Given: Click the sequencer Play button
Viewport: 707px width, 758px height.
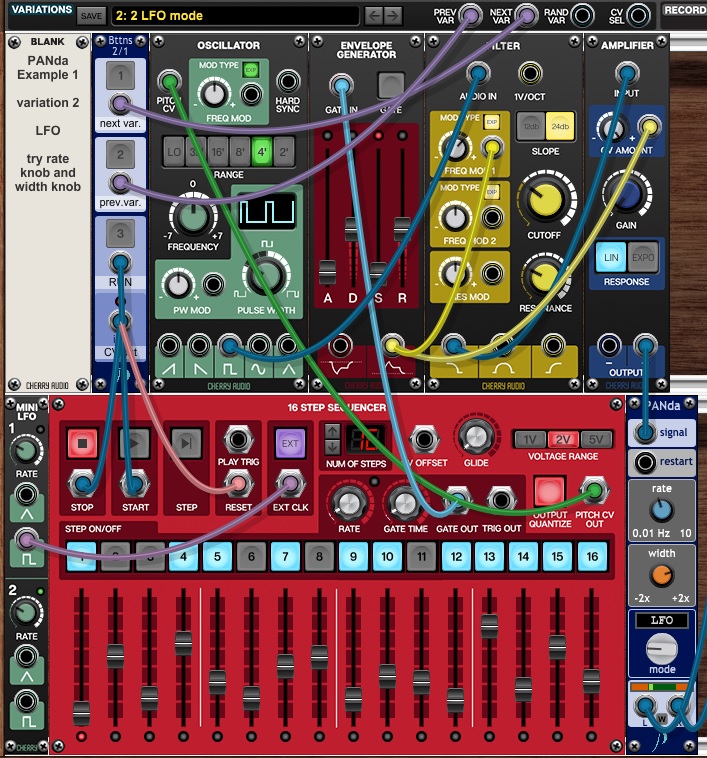Looking at the screenshot, I should (135, 442).
